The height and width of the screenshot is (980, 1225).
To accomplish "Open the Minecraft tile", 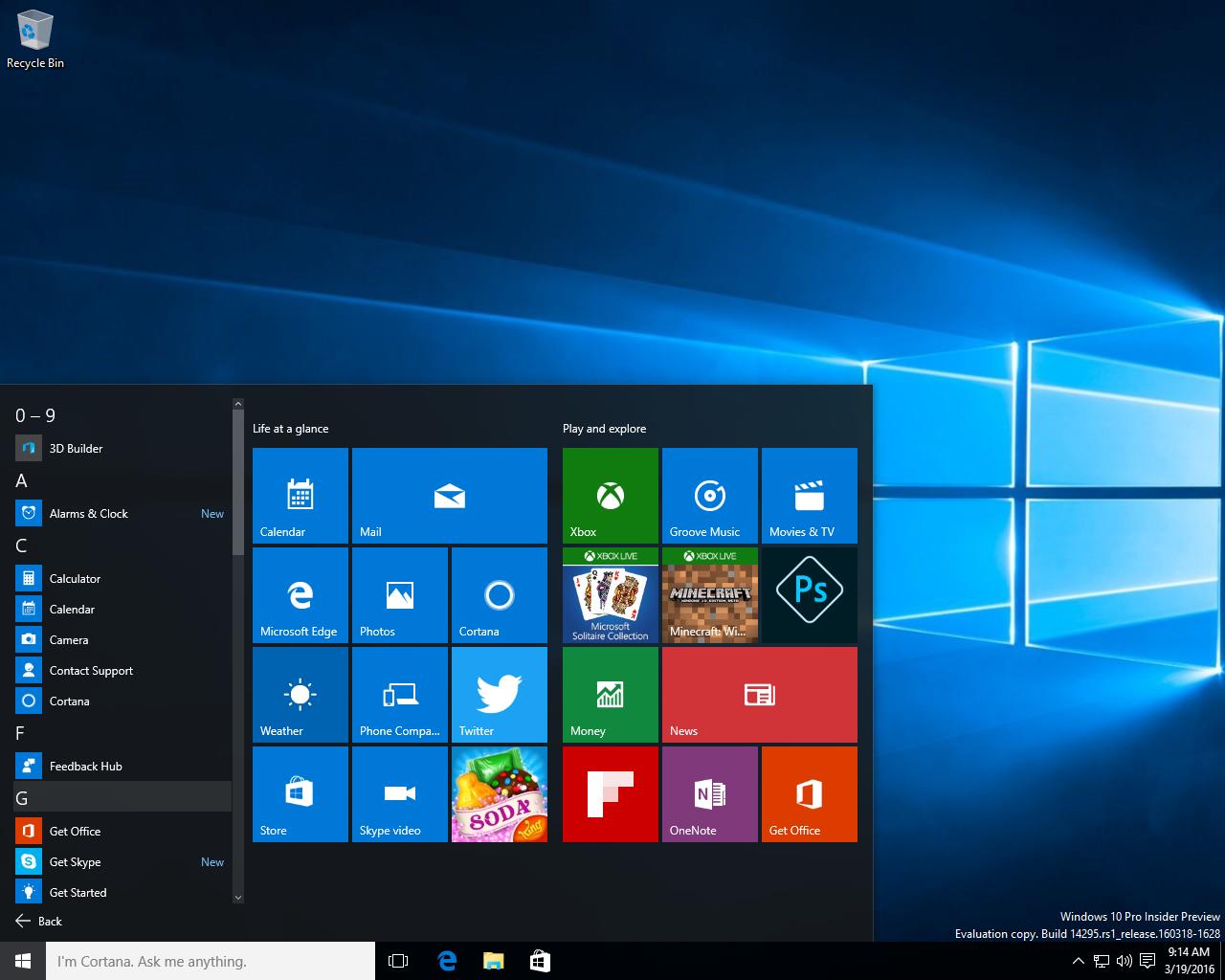I will point(710,595).
